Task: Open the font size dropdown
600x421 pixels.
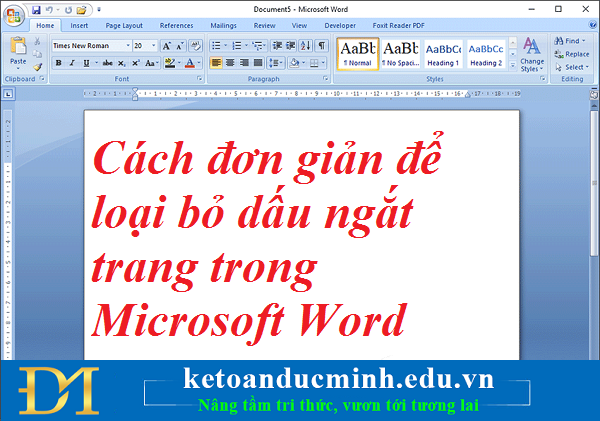Action: click(153, 46)
